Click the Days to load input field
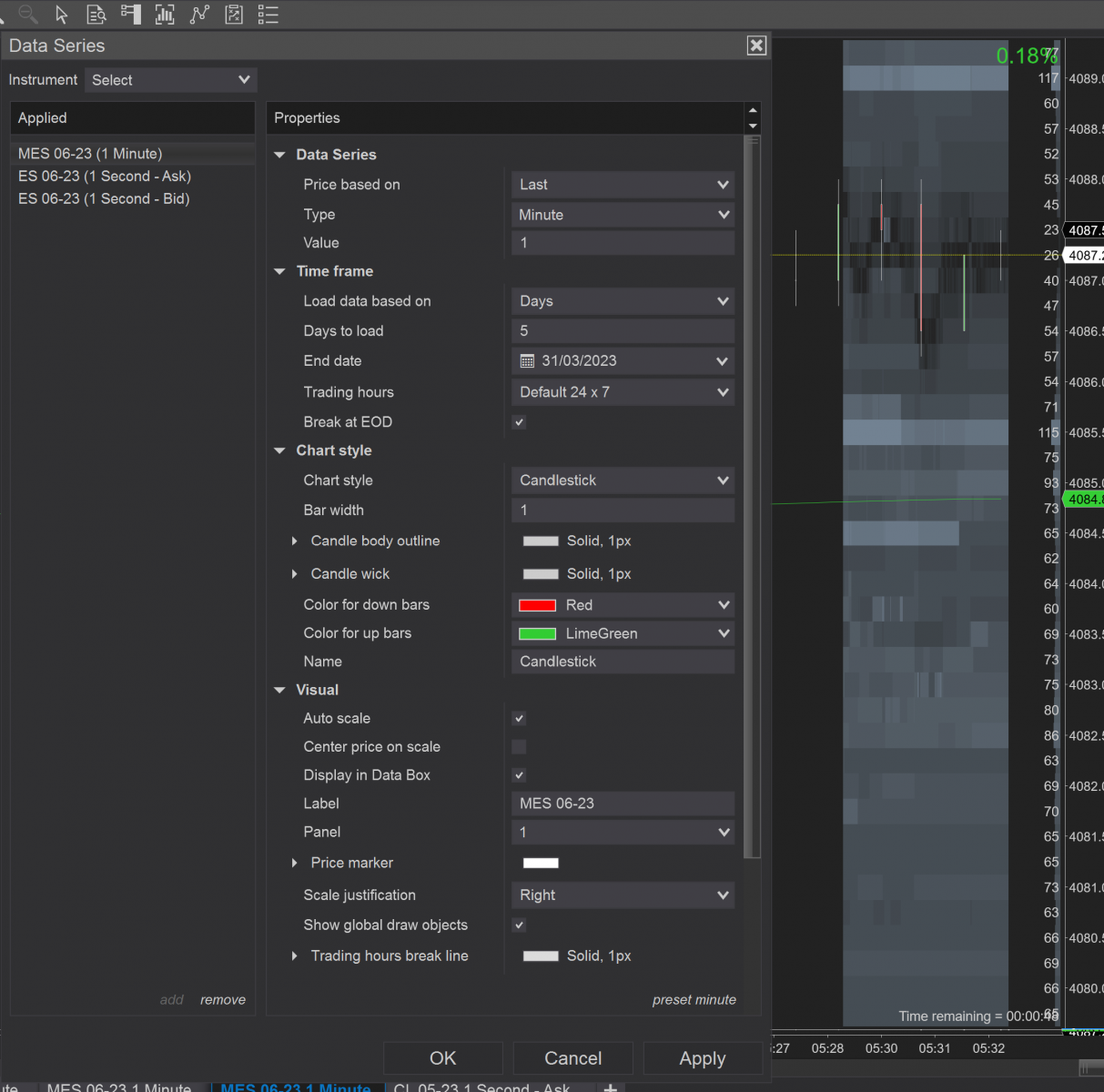The image size is (1104, 1092). [x=623, y=331]
